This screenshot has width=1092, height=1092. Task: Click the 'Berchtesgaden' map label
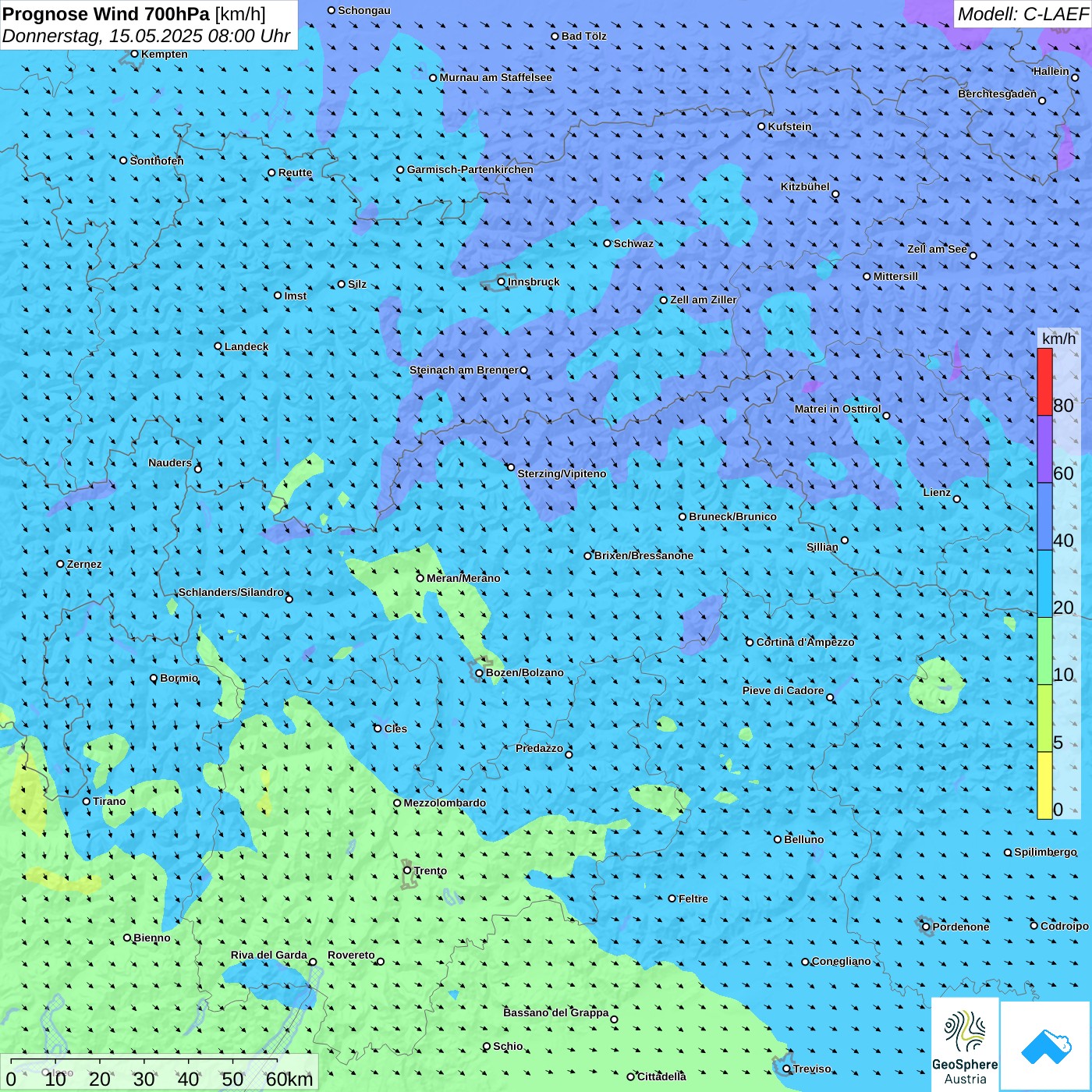point(998,94)
